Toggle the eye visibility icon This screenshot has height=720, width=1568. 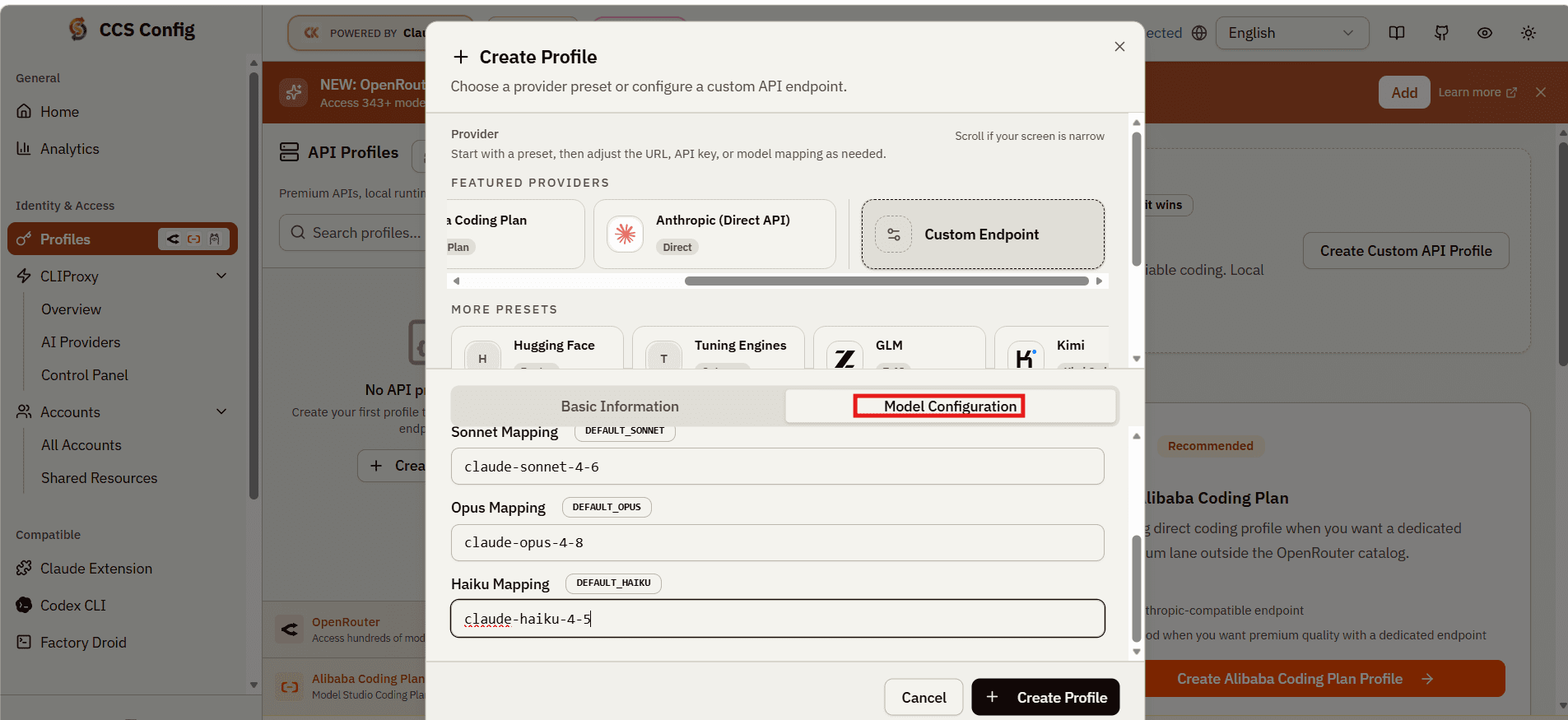[x=1485, y=33]
